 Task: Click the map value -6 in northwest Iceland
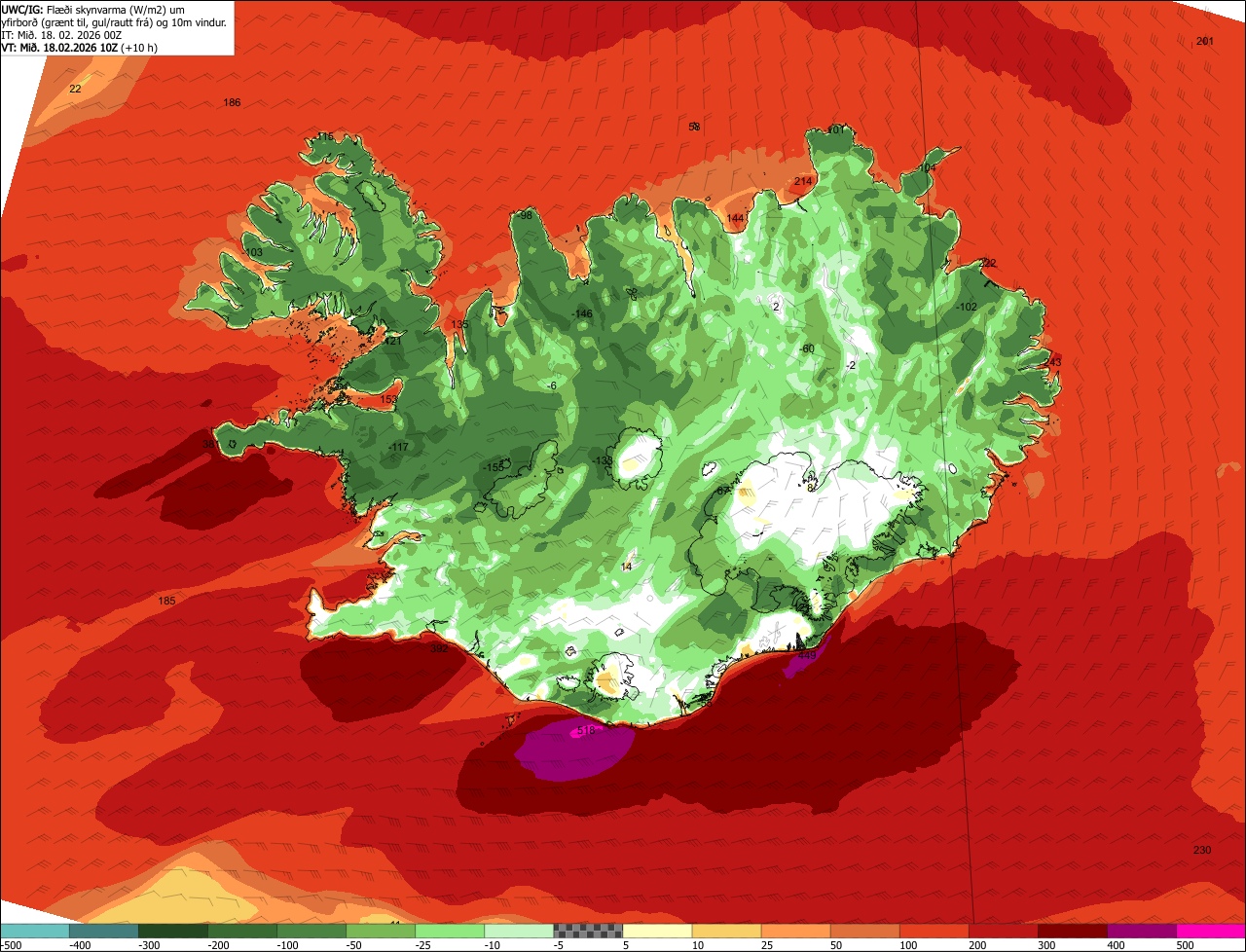pyautogui.click(x=552, y=386)
